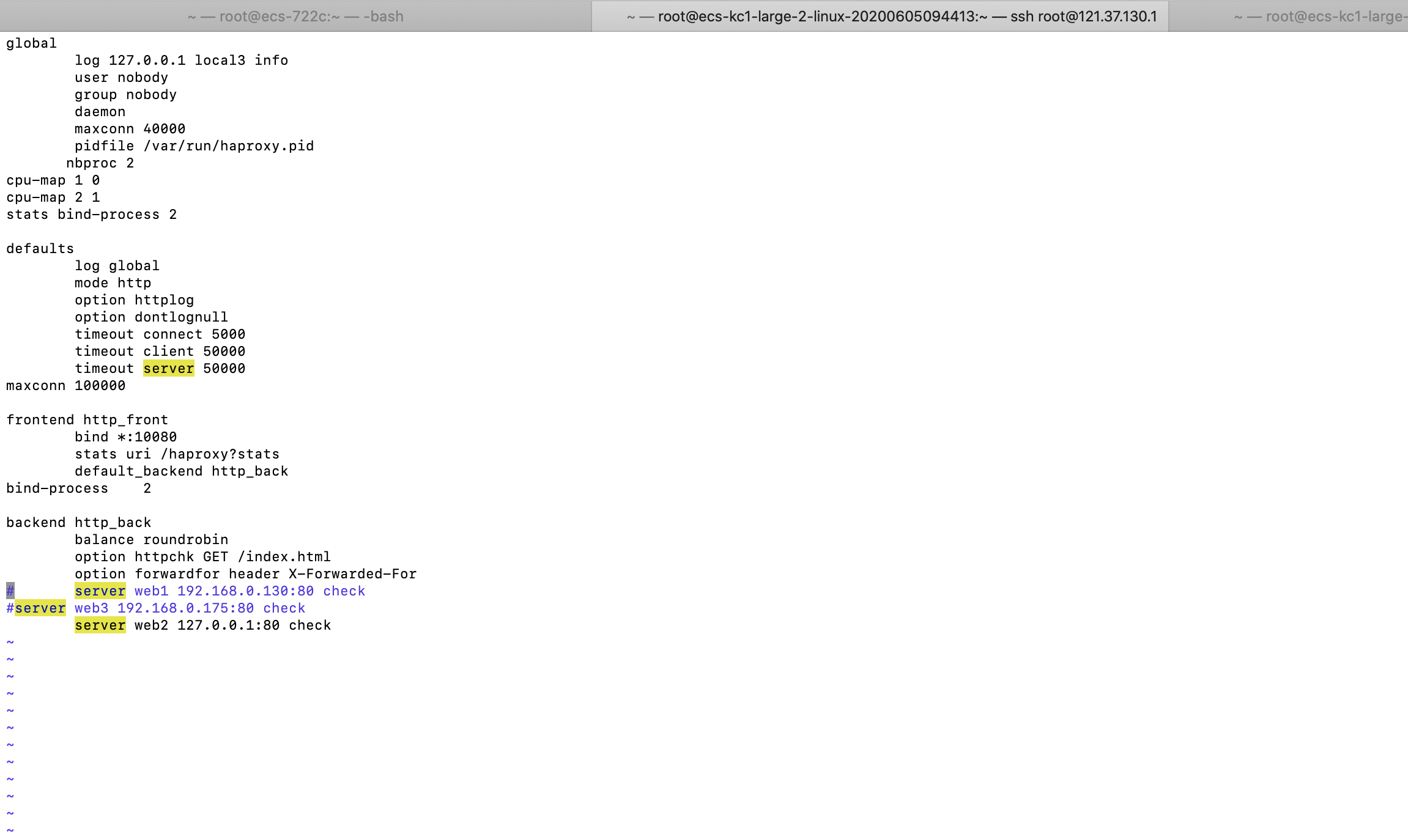Click highlighted 'server' in the timeout server line
This screenshot has height=840, width=1408.
point(168,369)
